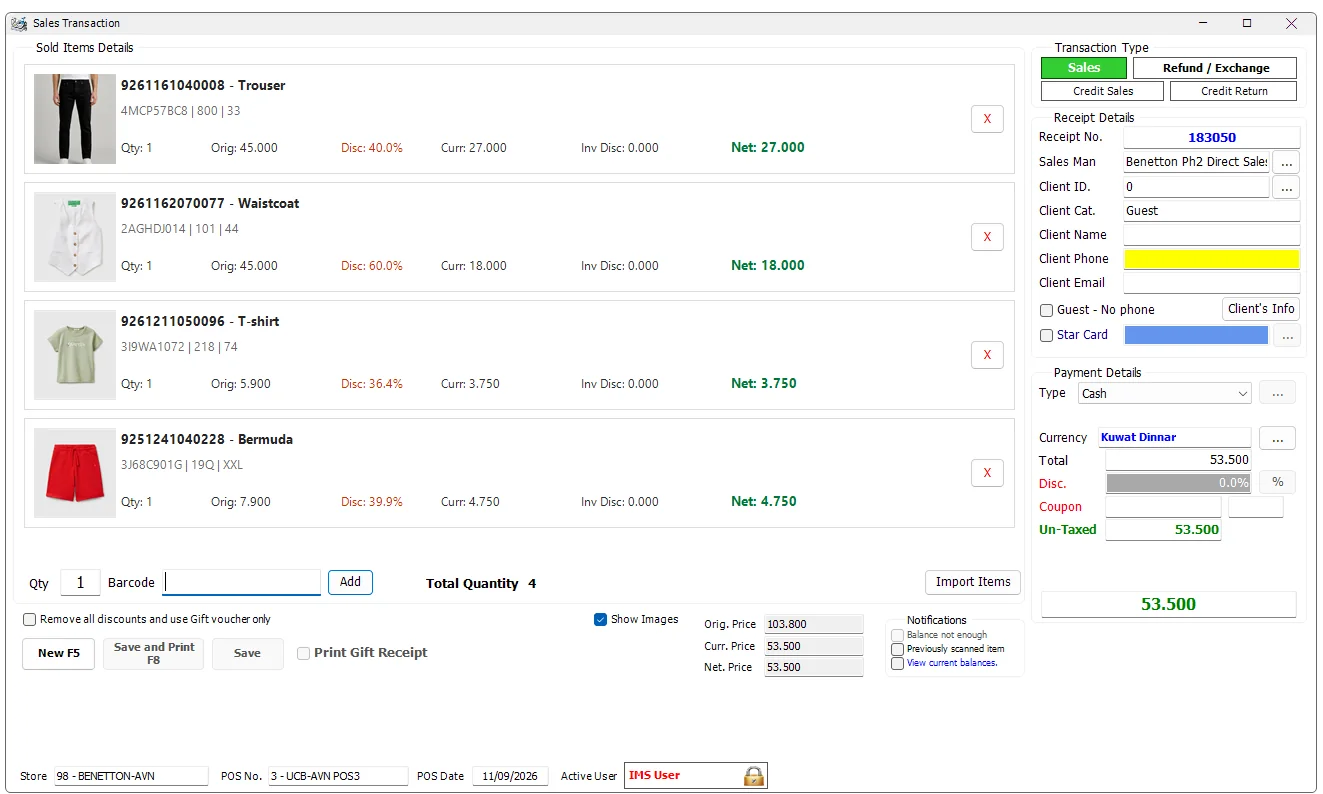Click the percent discount button
The width and height of the screenshot is (1323, 794).
1277,482
